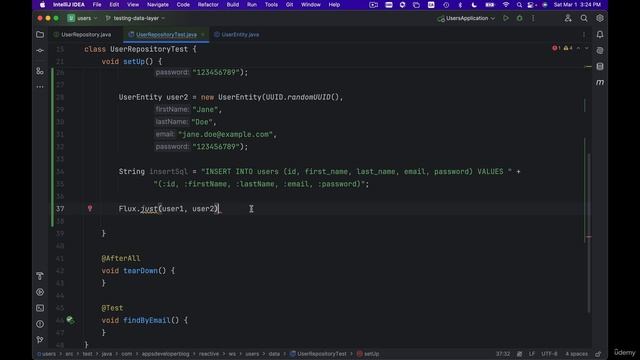Click the @Test annotation
640x360 pixels.
112,308
